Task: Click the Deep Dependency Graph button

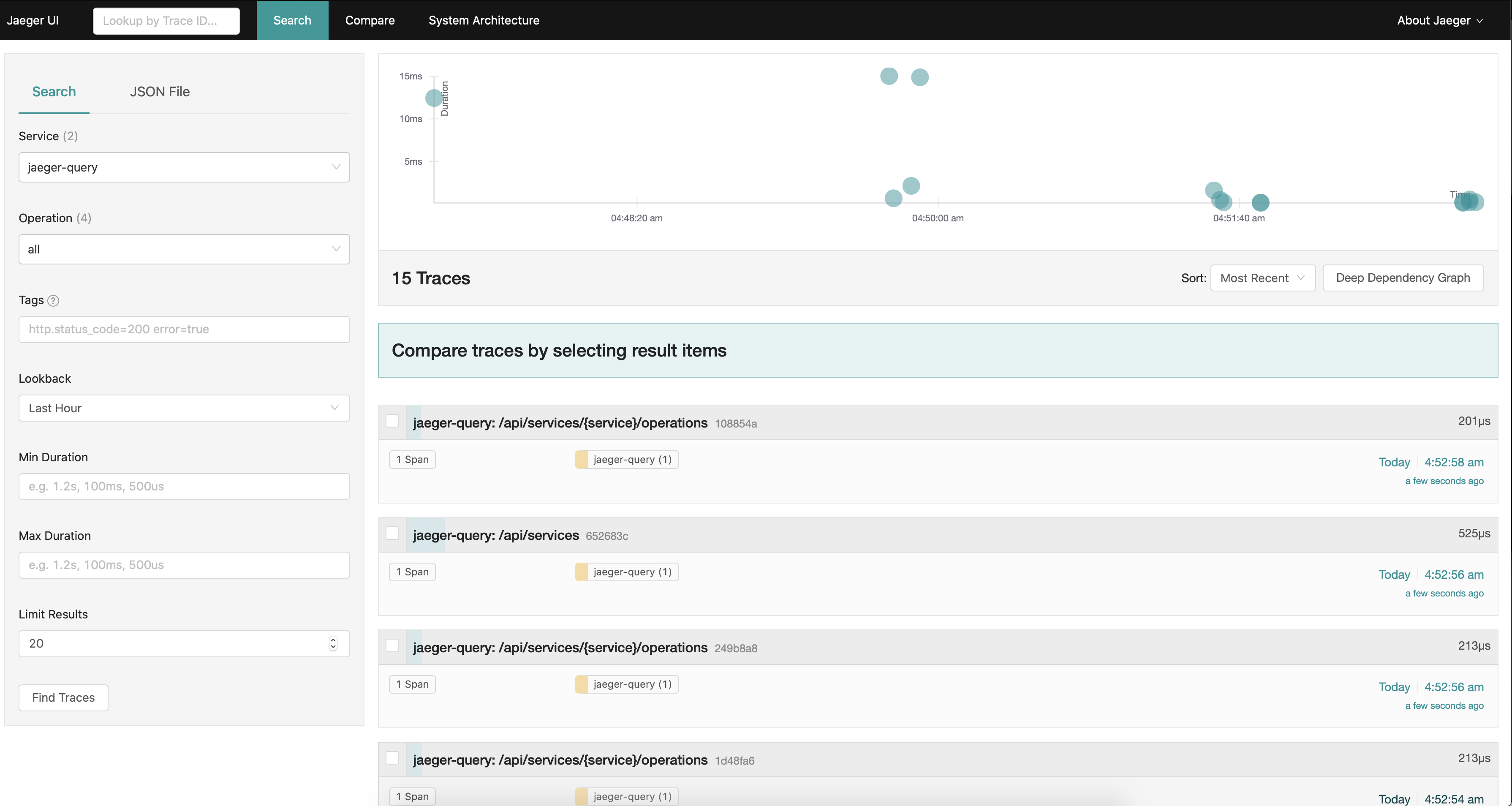Action: point(1402,277)
